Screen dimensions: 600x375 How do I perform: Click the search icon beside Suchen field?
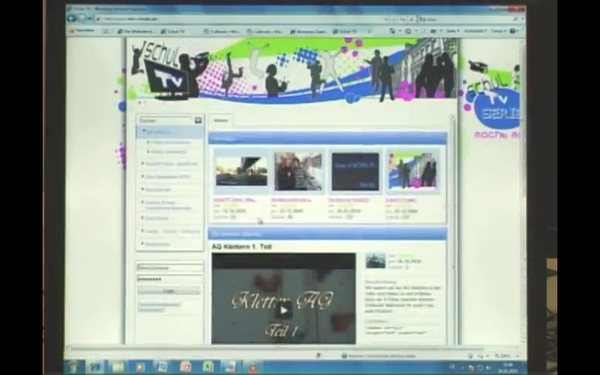point(198,120)
